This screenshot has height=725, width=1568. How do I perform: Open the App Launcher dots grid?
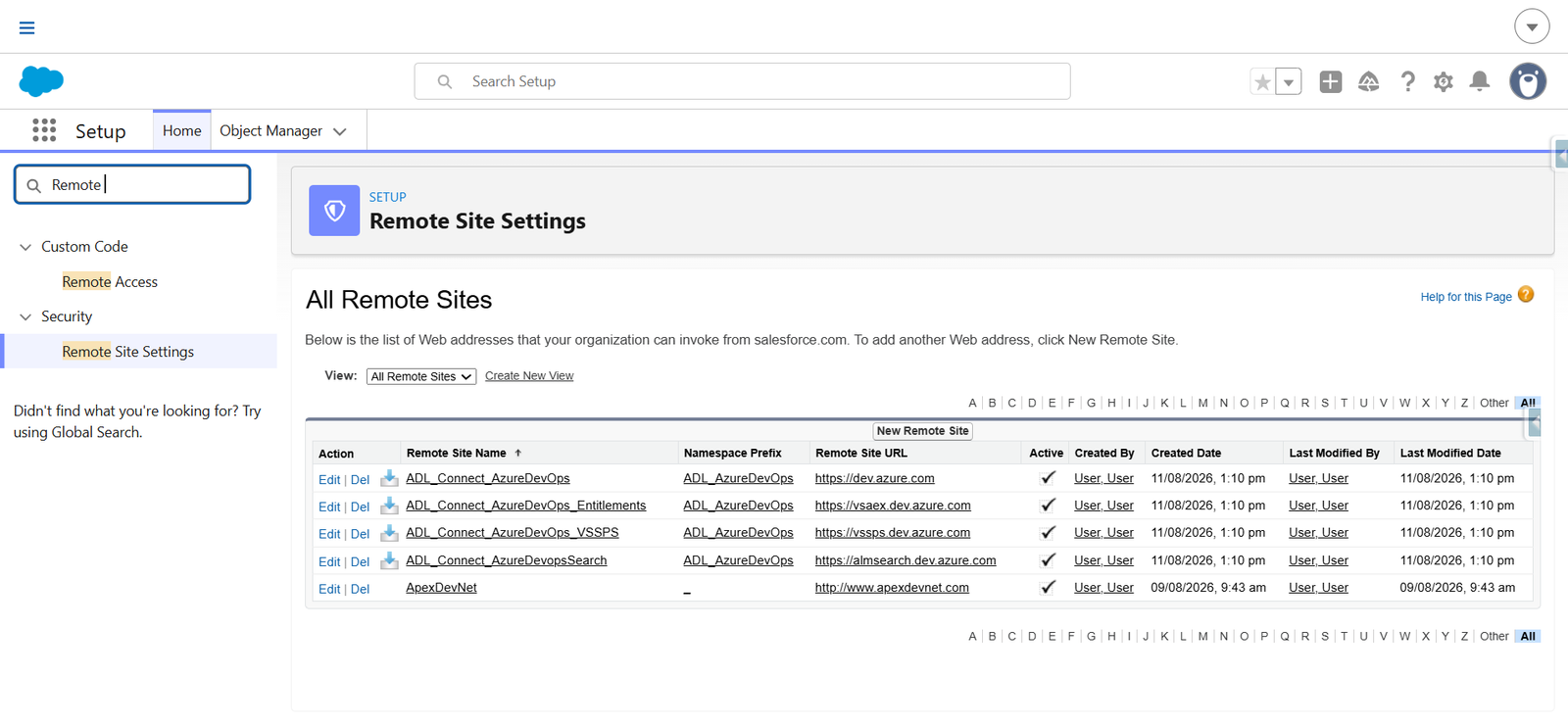[44, 130]
